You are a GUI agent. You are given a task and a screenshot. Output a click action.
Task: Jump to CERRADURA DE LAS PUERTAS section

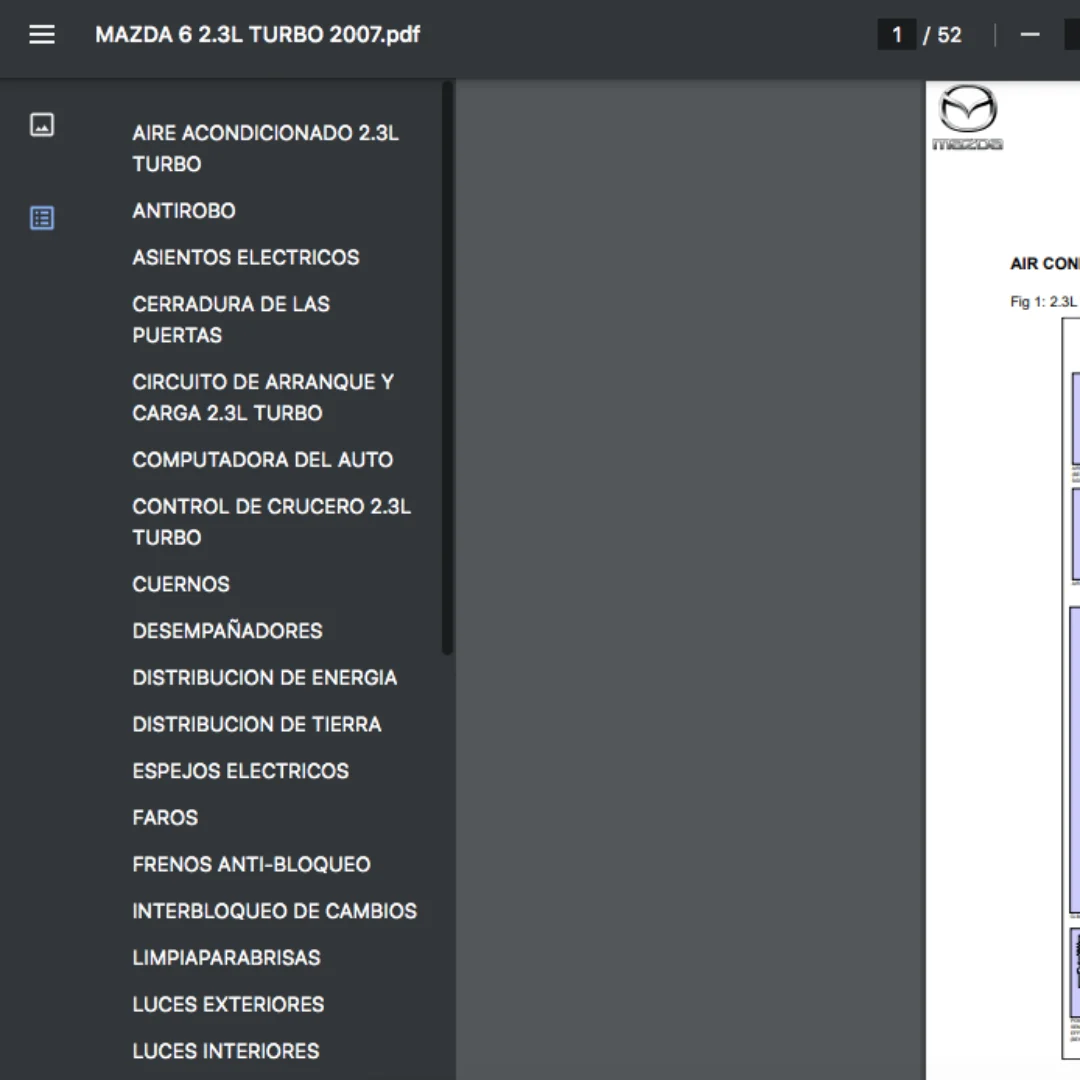pyautogui.click(x=231, y=320)
